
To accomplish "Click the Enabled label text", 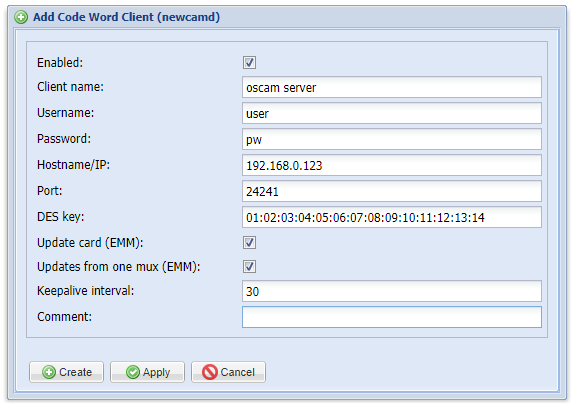I will click(x=60, y=63).
